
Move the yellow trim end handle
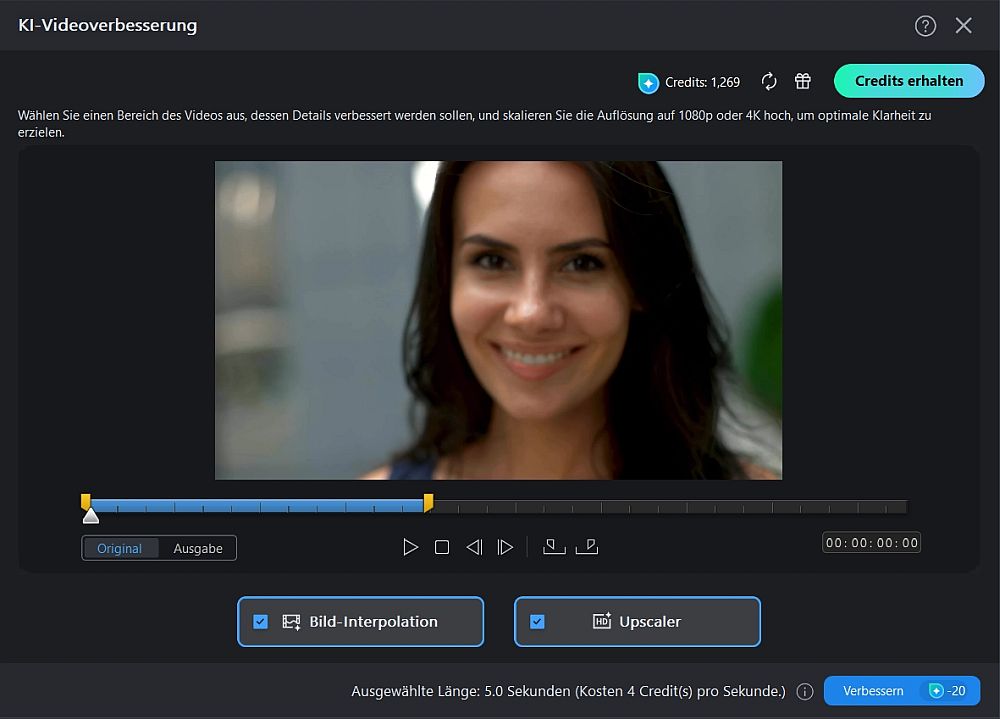(x=428, y=504)
